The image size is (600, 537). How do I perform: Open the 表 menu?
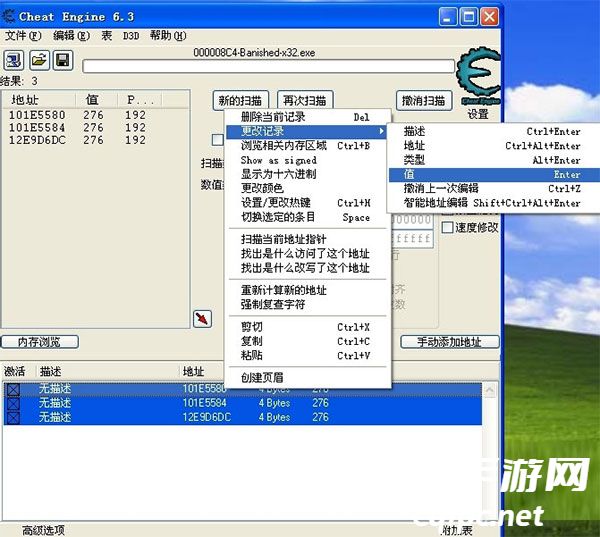106,36
